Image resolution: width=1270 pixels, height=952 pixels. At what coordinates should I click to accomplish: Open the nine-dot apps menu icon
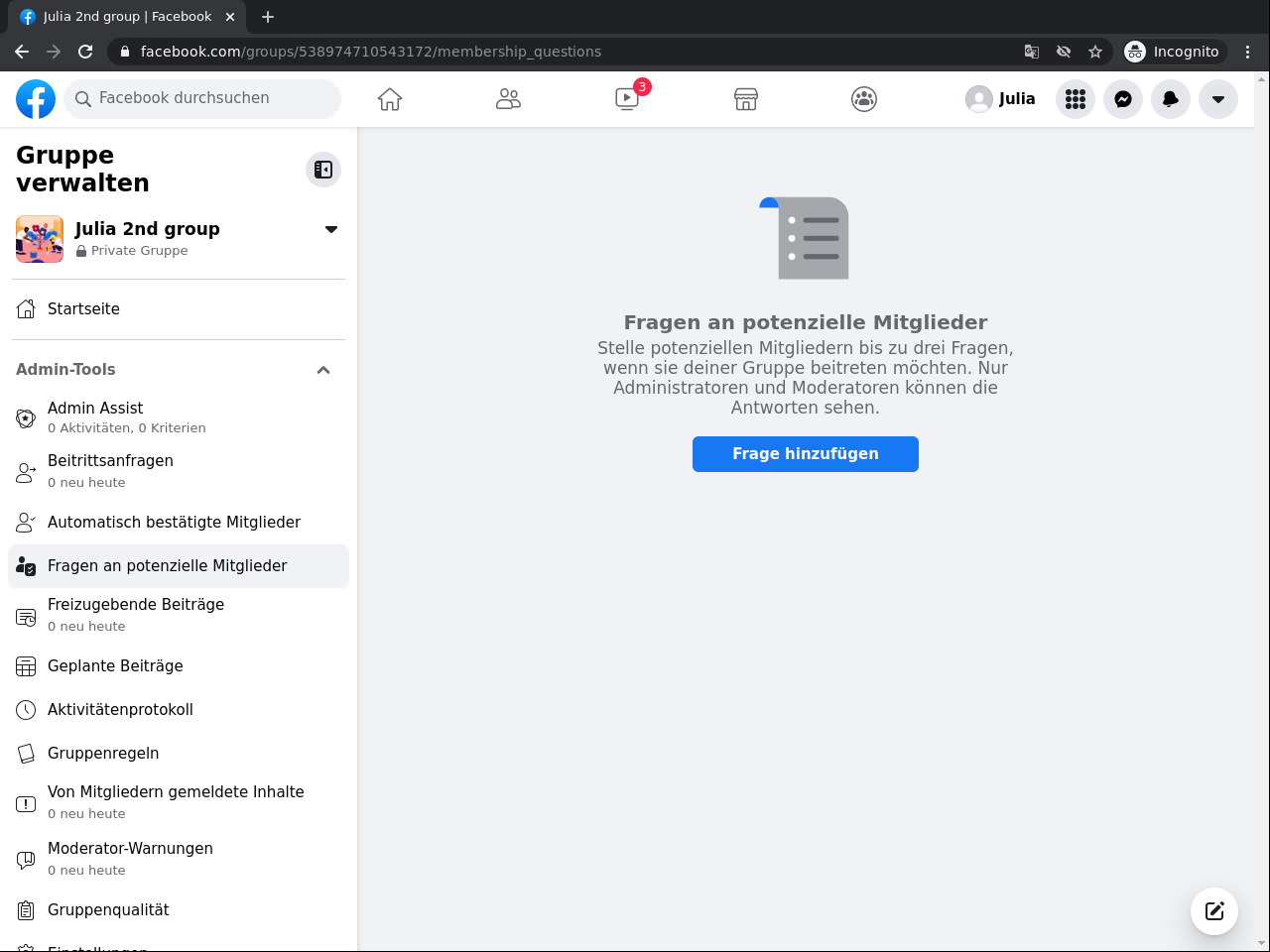(1076, 99)
